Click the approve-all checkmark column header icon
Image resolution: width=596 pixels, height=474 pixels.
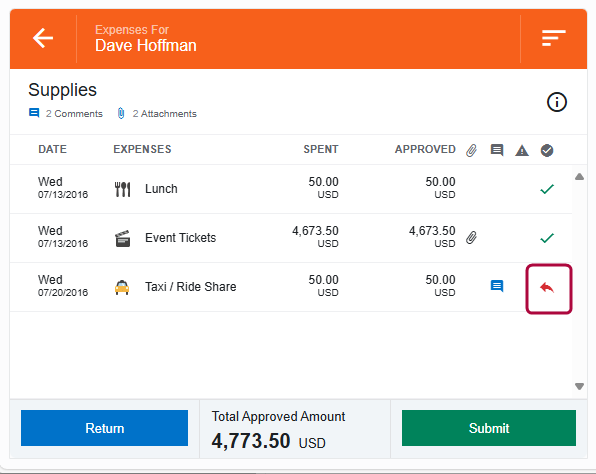[547, 151]
